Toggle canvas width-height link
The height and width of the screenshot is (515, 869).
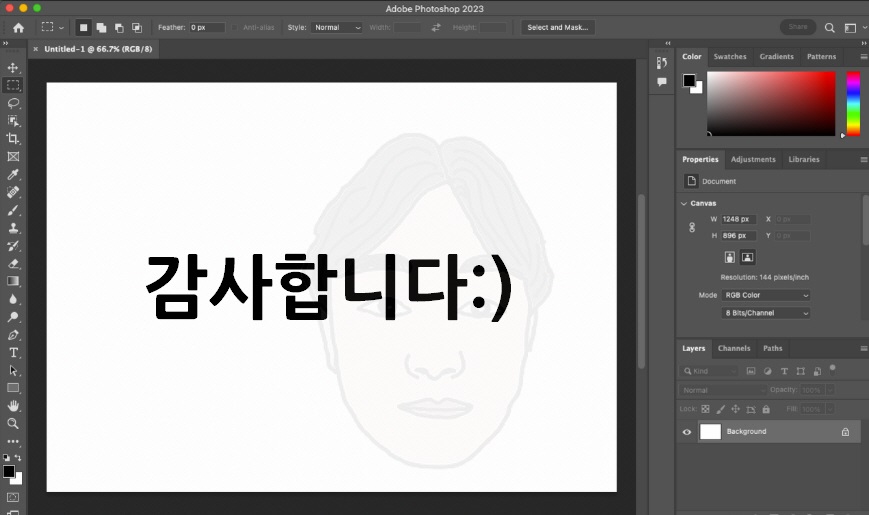coord(692,227)
